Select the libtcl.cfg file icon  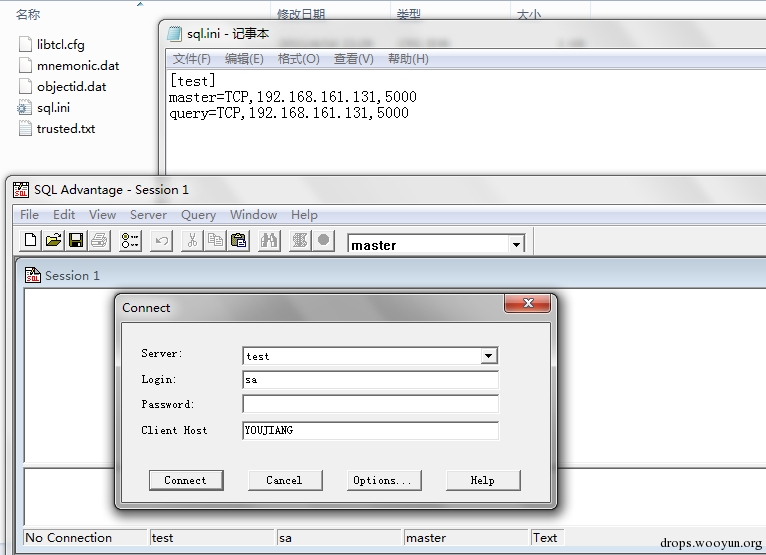pyautogui.click(x=25, y=44)
